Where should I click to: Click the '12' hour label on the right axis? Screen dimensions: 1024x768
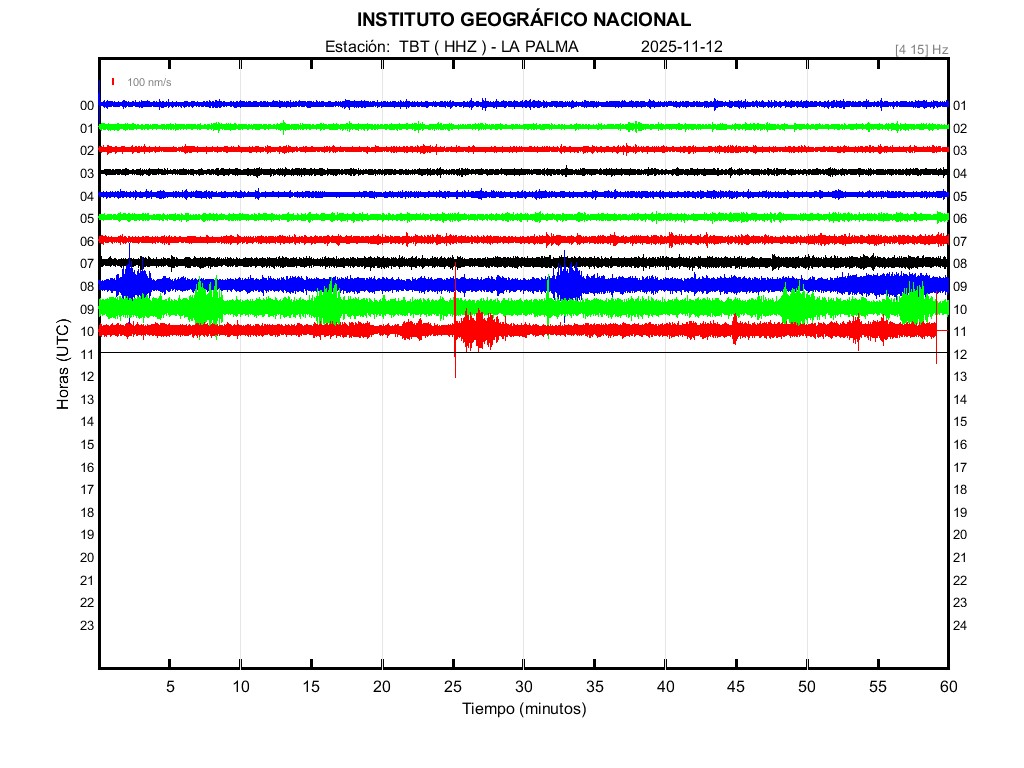coord(959,354)
